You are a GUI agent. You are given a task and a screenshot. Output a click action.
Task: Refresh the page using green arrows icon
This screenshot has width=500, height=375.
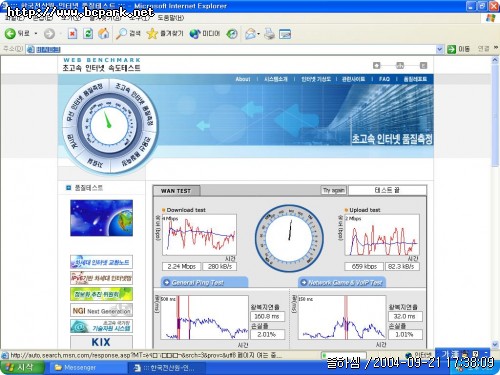click(x=88, y=34)
